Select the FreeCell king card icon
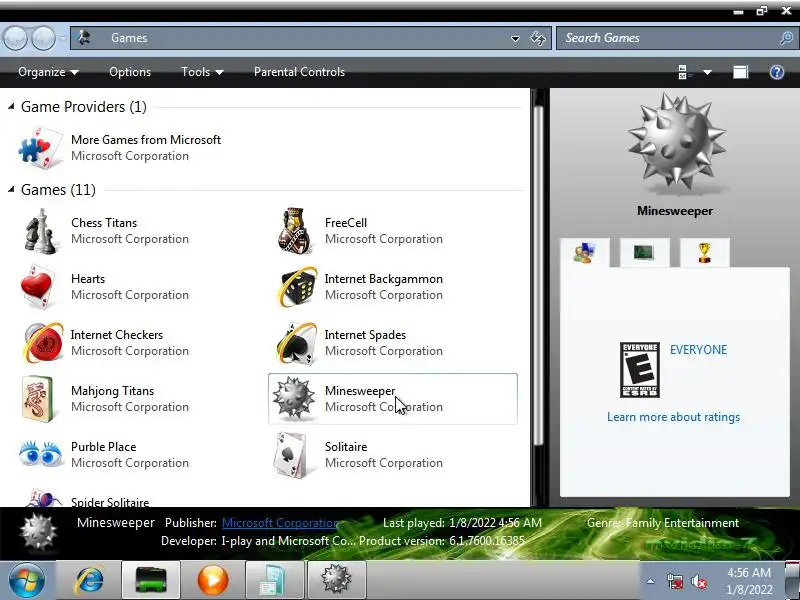 (294, 231)
